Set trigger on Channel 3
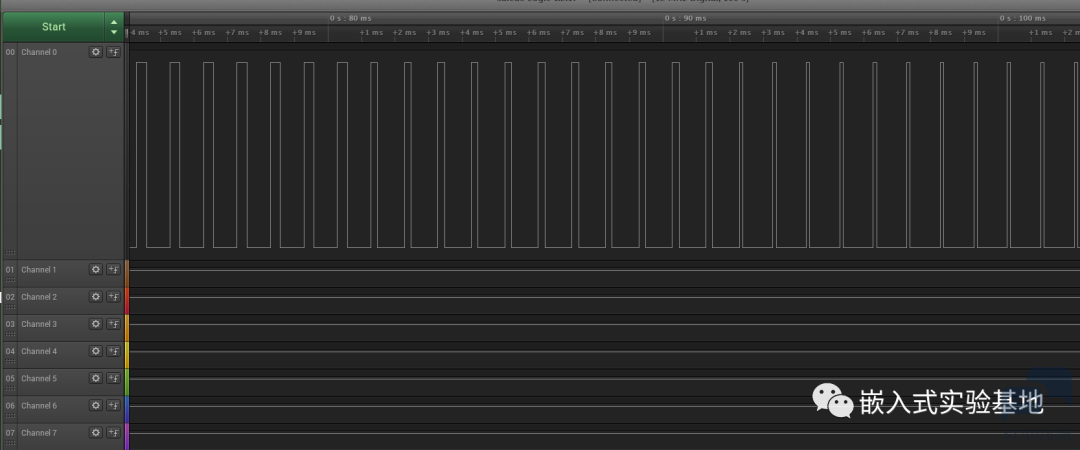The image size is (1080, 450). (x=114, y=324)
